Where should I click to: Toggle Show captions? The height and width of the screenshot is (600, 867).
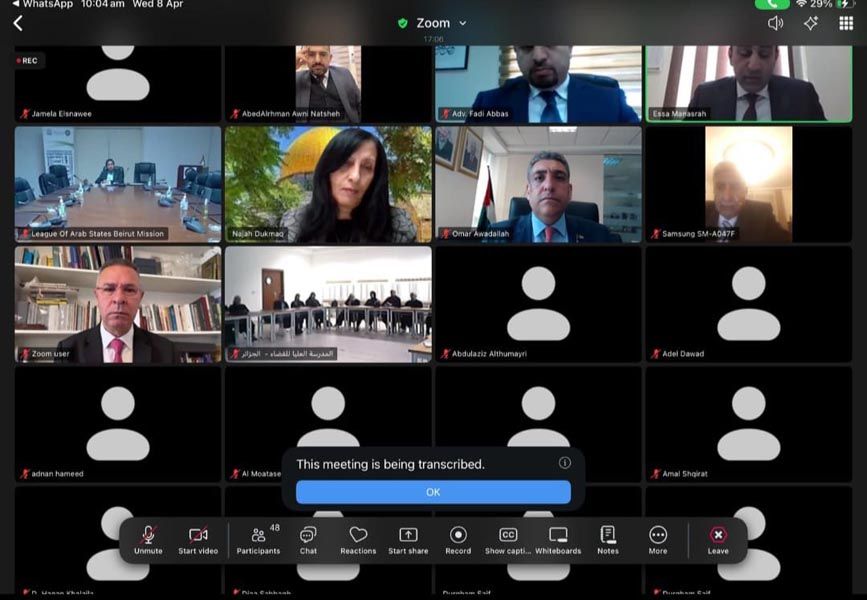tap(508, 540)
